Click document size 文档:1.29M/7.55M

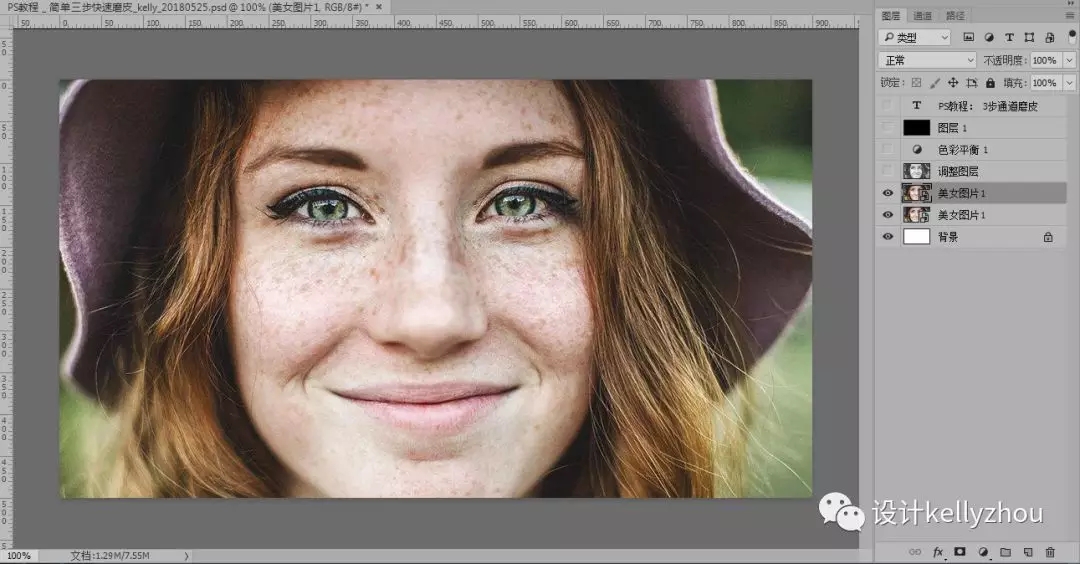click(x=110, y=556)
